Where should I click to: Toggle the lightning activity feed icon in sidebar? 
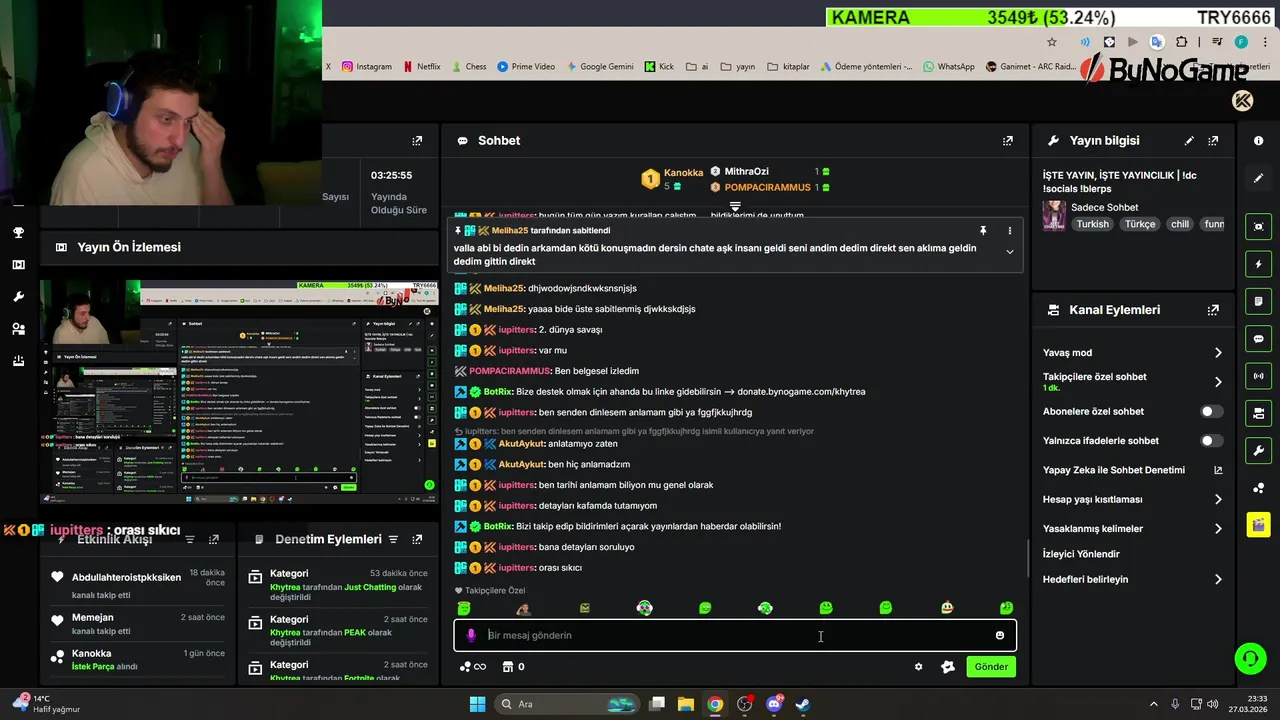click(1259, 264)
